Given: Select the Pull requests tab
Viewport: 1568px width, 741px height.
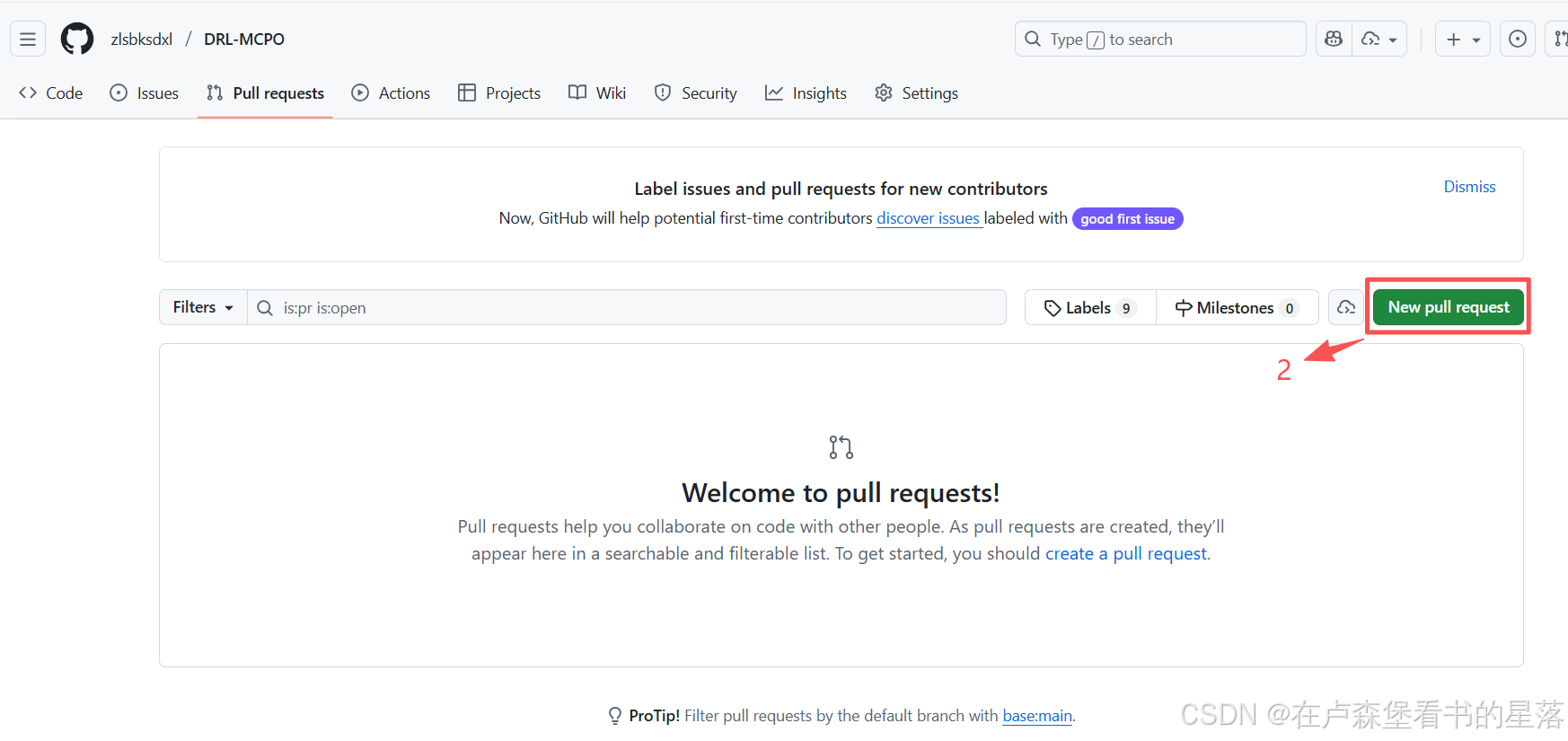Looking at the screenshot, I should point(265,93).
